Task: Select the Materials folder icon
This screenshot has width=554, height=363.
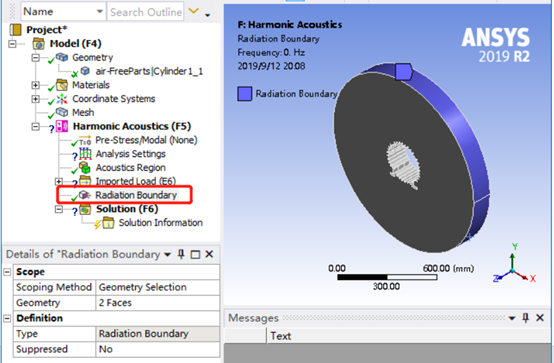Action: click(x=62, y=85)
